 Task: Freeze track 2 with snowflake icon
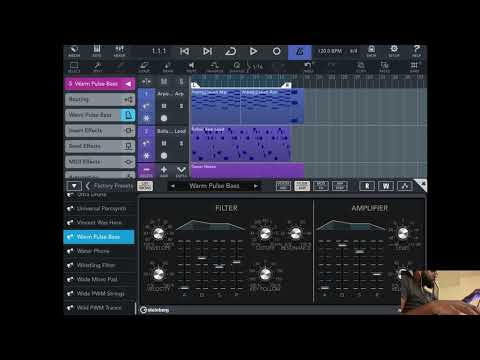tap(146, 155)
